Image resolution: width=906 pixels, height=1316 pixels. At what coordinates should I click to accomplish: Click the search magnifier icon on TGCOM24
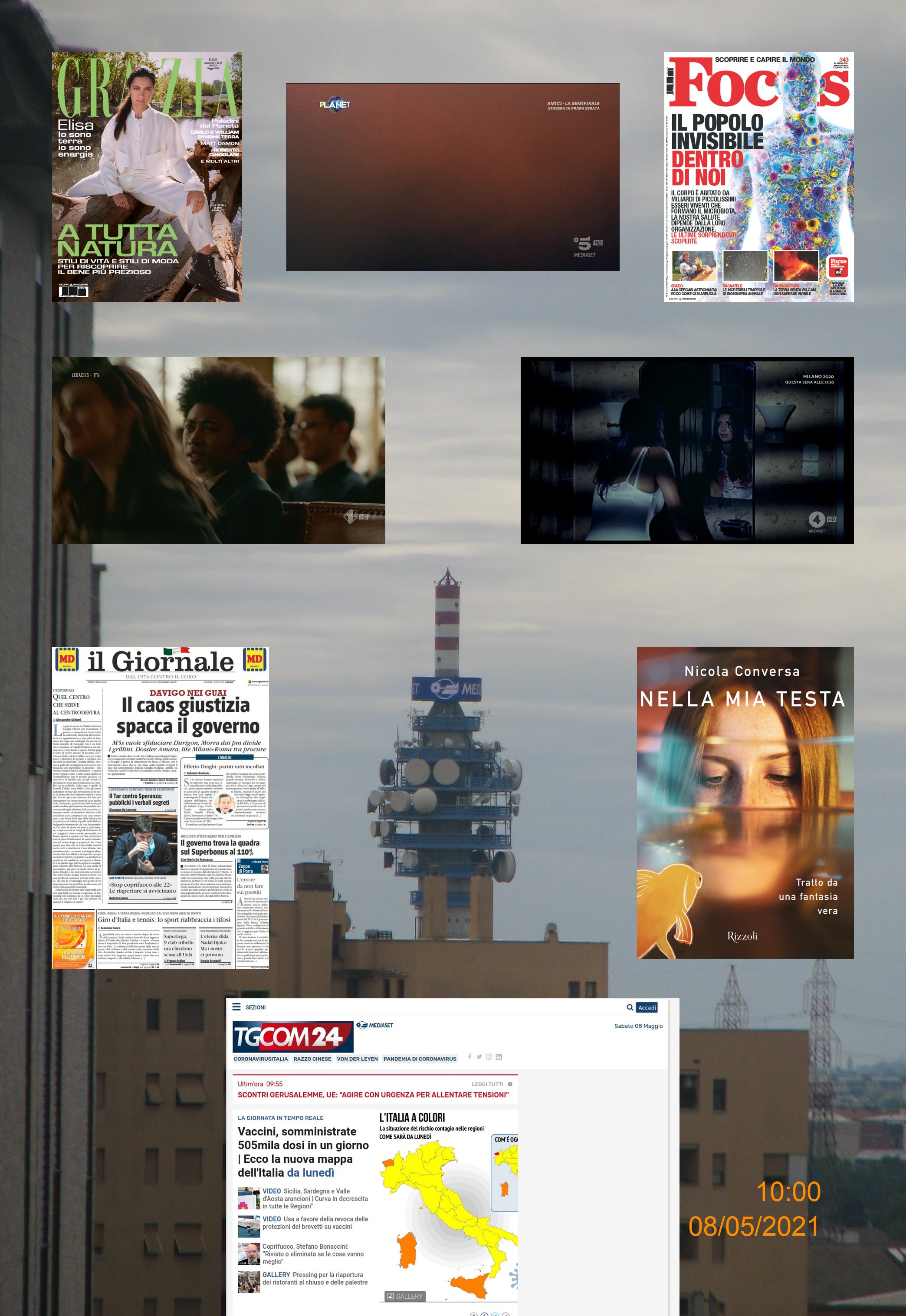pyautogui.click(x=630, y=1007)
